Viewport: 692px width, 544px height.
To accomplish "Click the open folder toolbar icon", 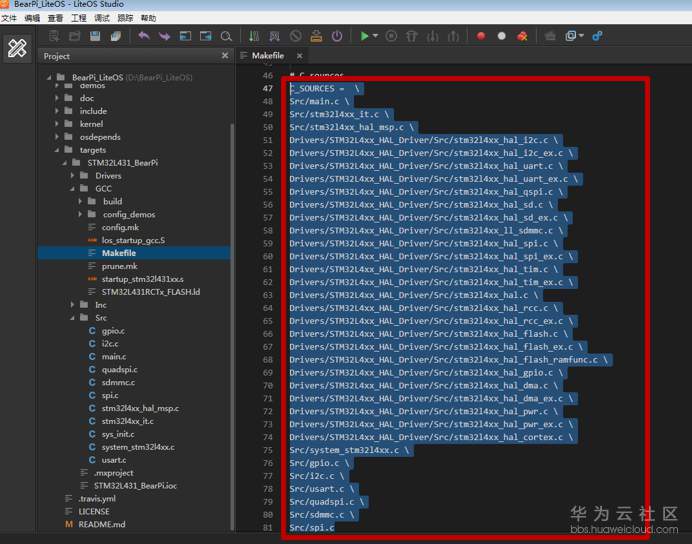I will click(75, 36).
